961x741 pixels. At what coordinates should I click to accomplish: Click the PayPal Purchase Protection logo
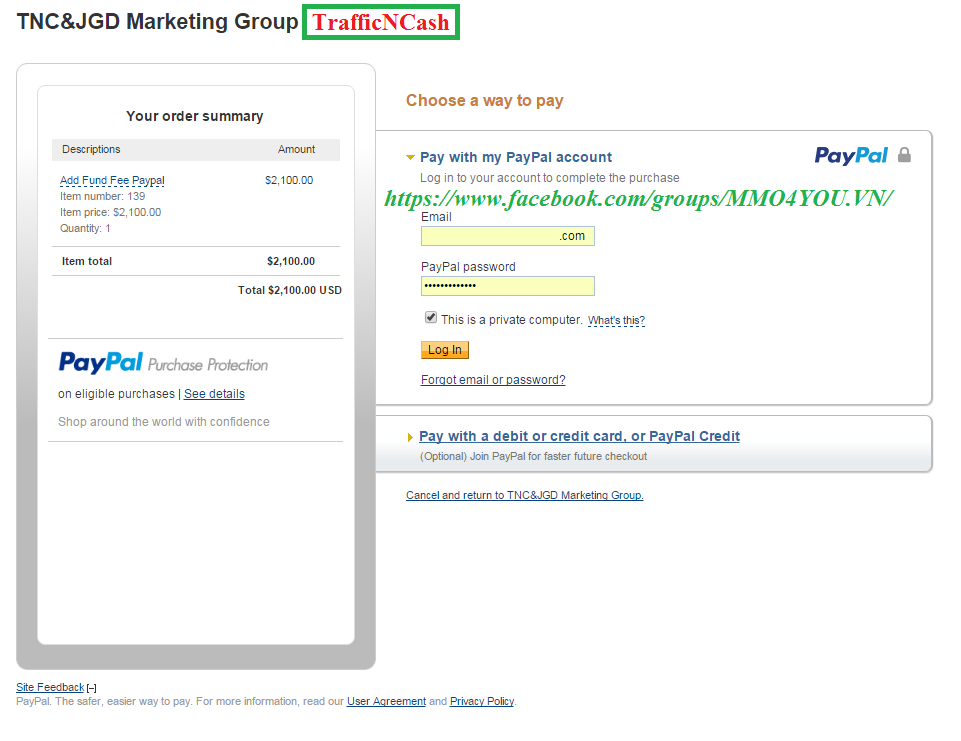[163, 363]
